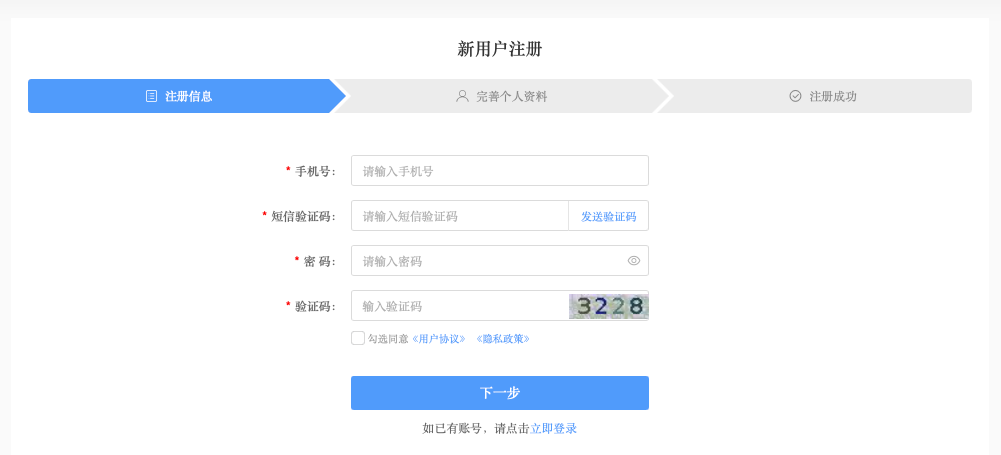
Task: Click the registration info document icon
Action: tap(151, 96)
